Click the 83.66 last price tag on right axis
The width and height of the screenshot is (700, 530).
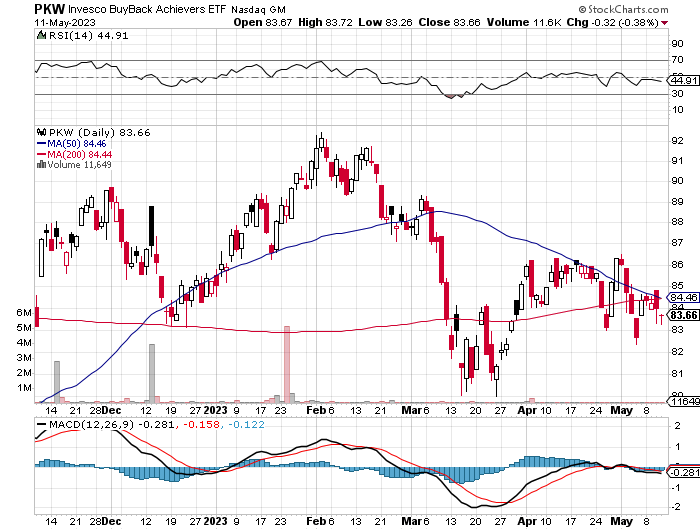[683, 315]
